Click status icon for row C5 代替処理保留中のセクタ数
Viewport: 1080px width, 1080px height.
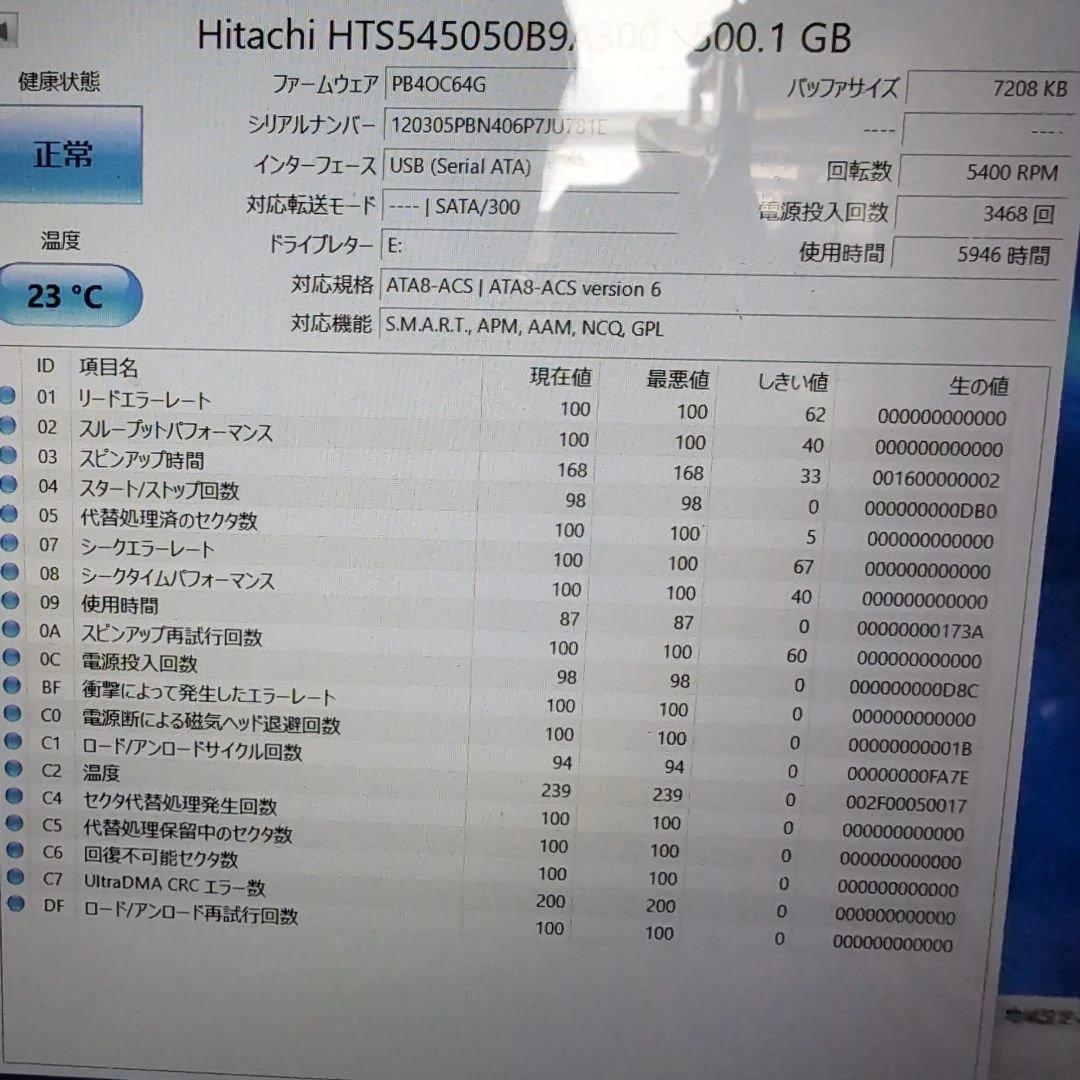coord(14,823)
